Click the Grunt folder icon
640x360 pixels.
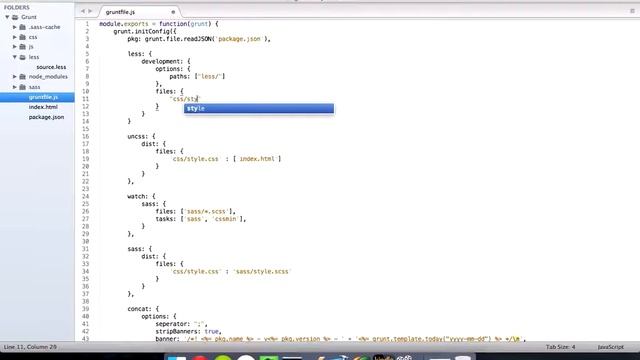[15, 17]
